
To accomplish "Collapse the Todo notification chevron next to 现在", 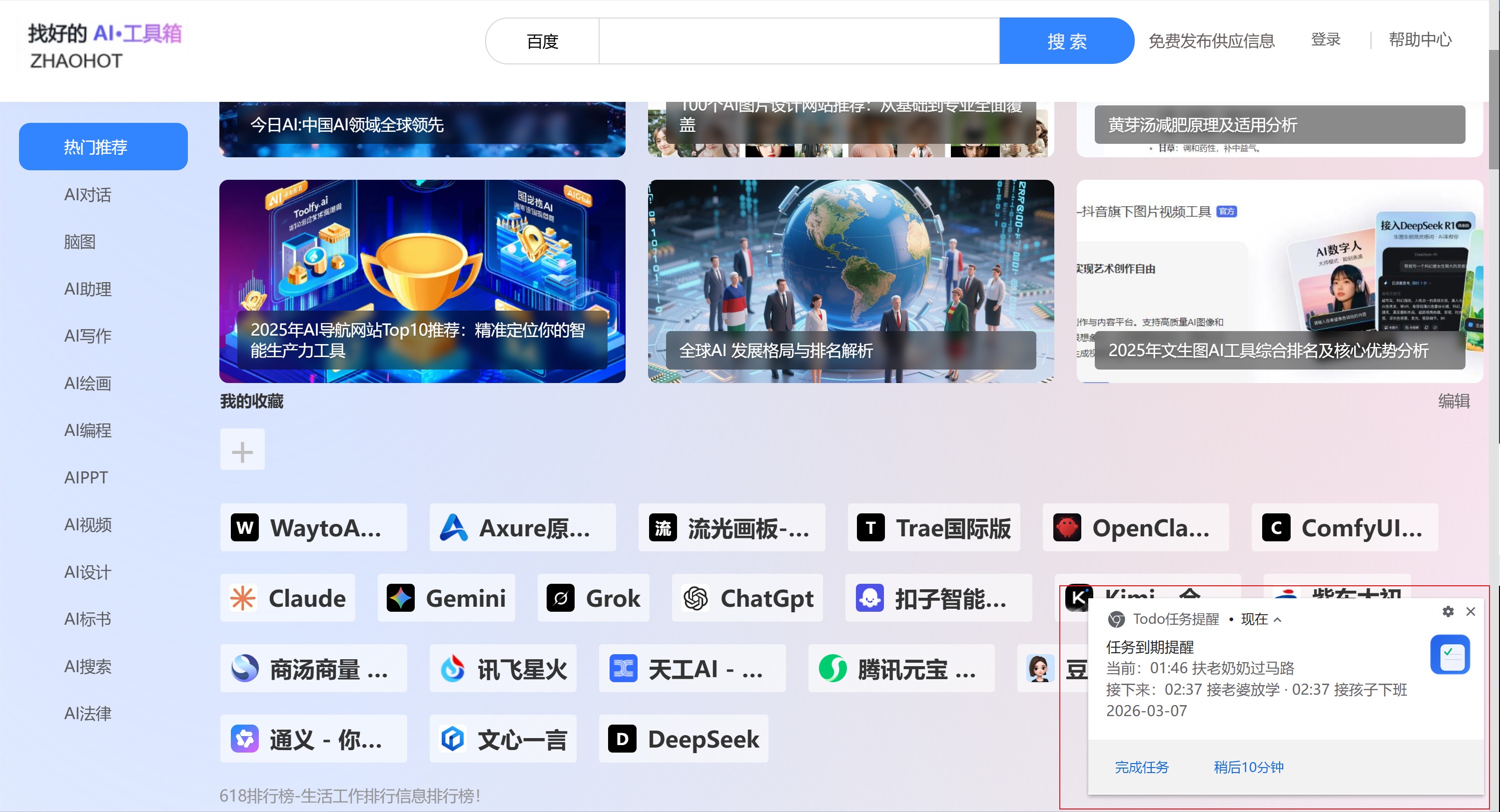I will point(1278,620).
